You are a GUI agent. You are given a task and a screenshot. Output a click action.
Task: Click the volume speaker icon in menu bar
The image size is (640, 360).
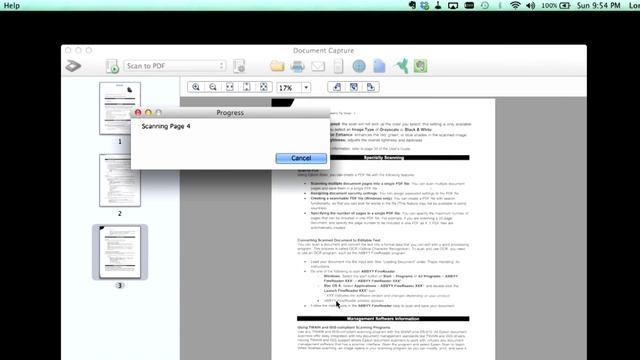(x=531, y=5)
